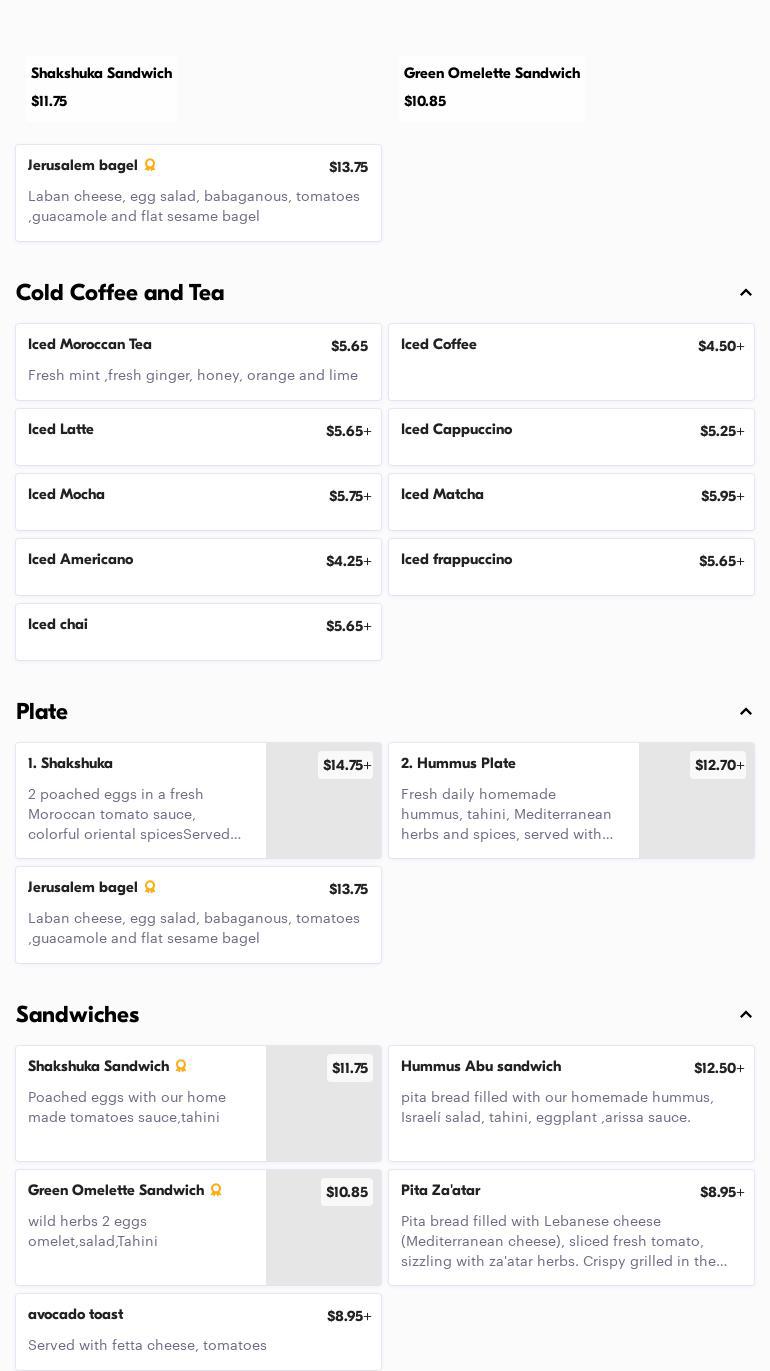
Task: Collapse the Sandwiches section chevron
Action: [x=746, y=1015]
